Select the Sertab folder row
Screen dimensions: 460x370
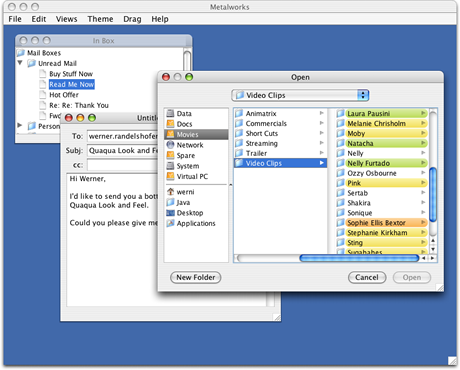tap(381, 193)
